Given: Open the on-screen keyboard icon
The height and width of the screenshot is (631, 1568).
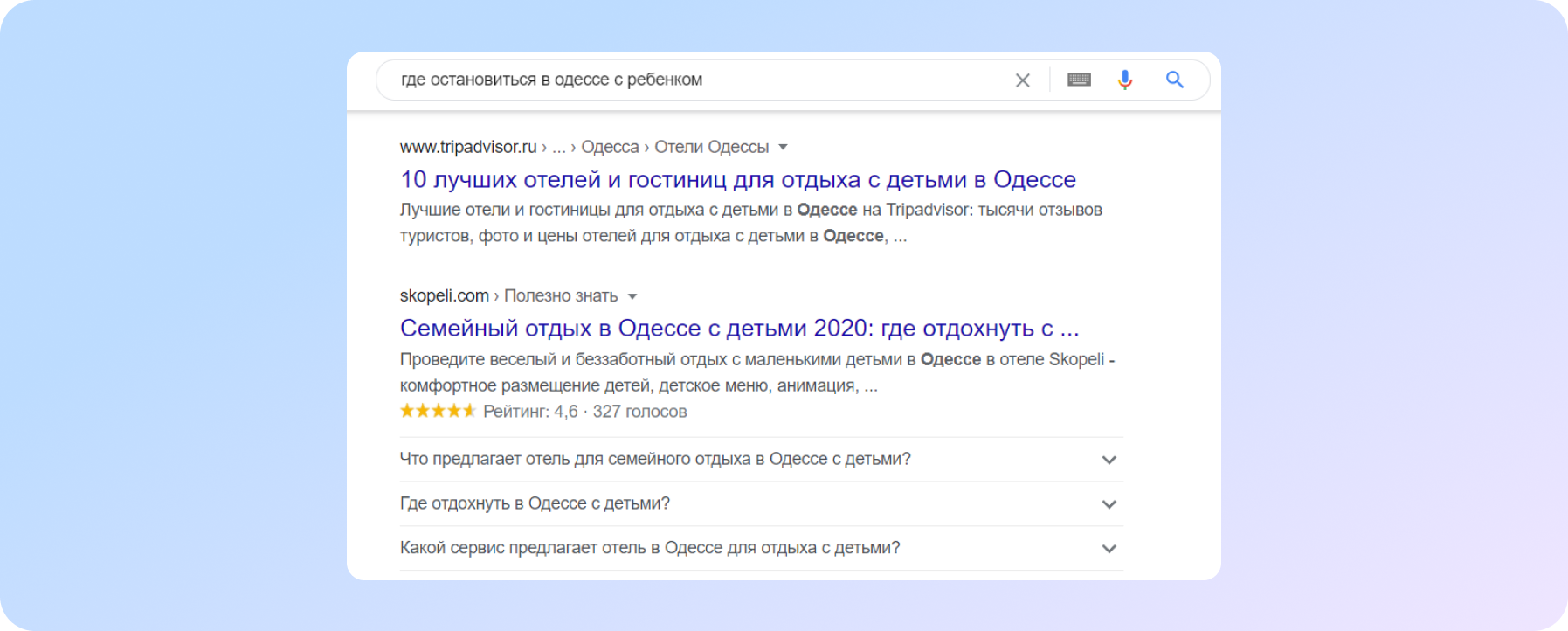Looking at the screenshot, I should pyautogui.click(x=1079, y=80).
